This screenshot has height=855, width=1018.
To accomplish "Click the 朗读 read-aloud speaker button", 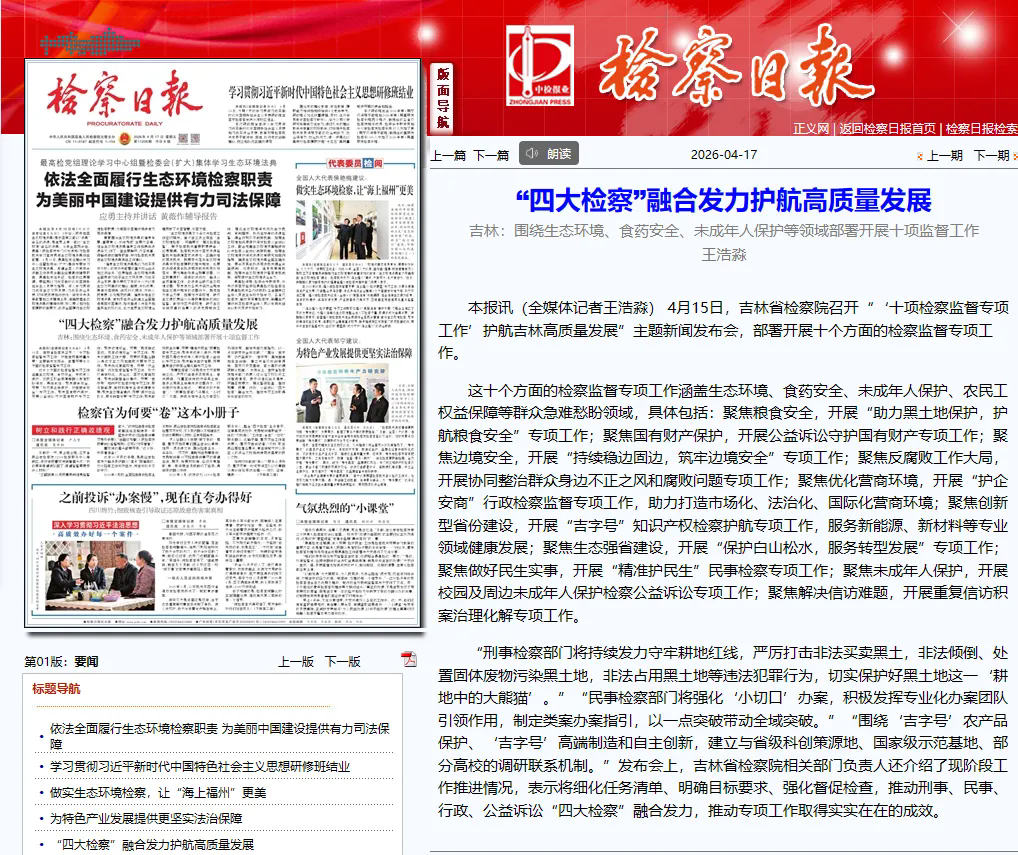I will point(548,153).
